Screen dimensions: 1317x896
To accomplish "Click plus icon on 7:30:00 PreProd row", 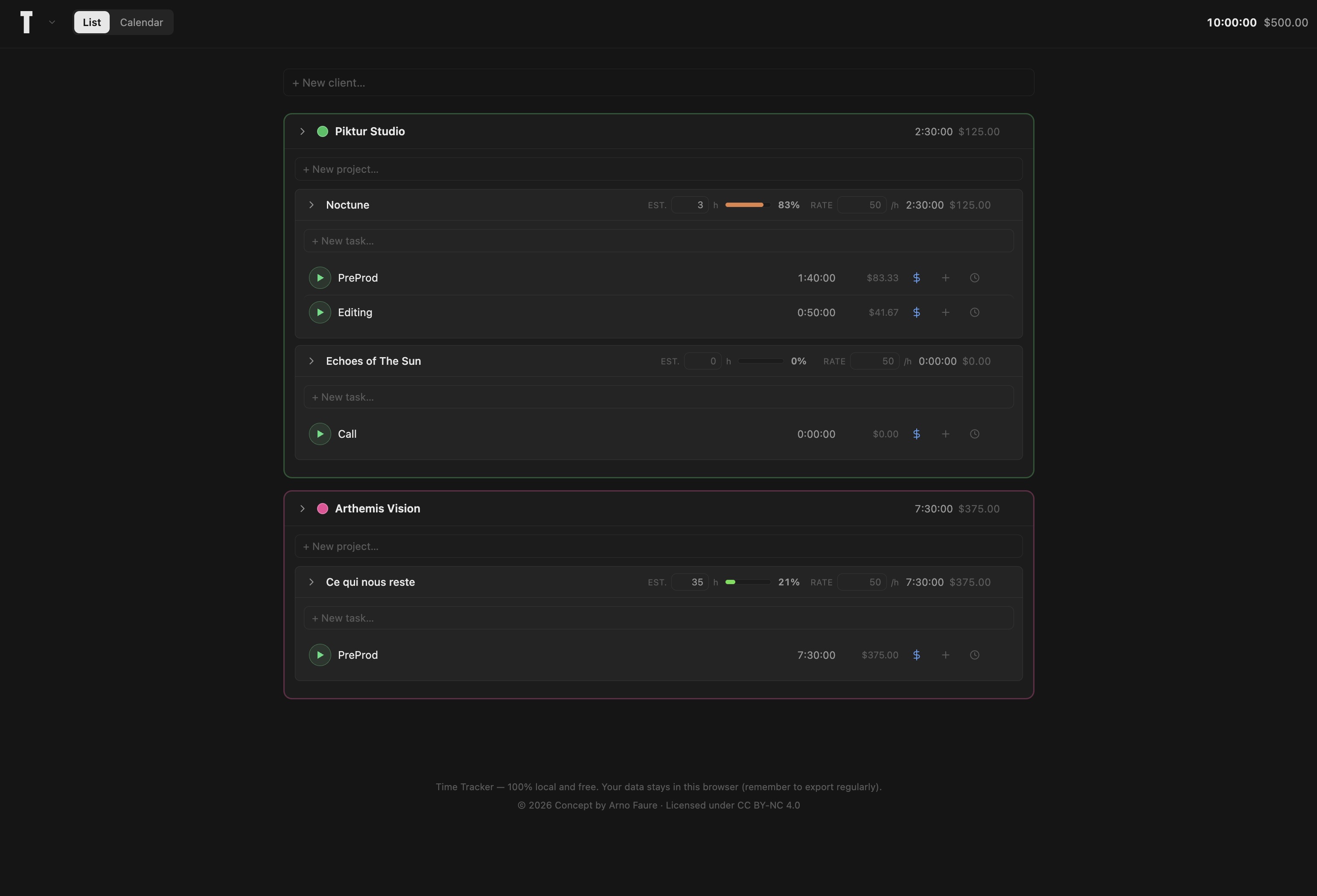I will click(x=945, y=655).
